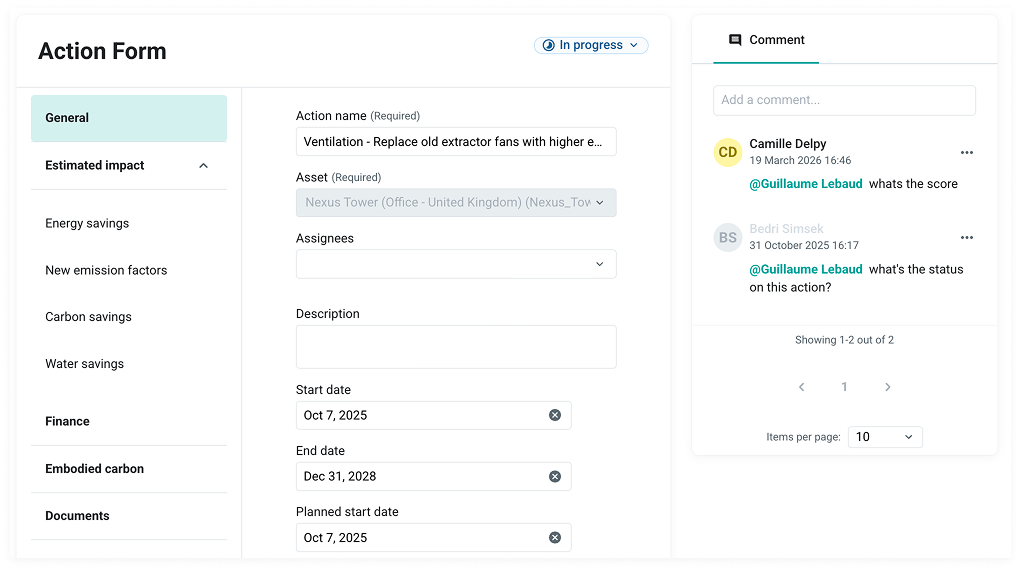1021x570 pixels.
Task: Clear the Start date value
Action: point(555,415)
